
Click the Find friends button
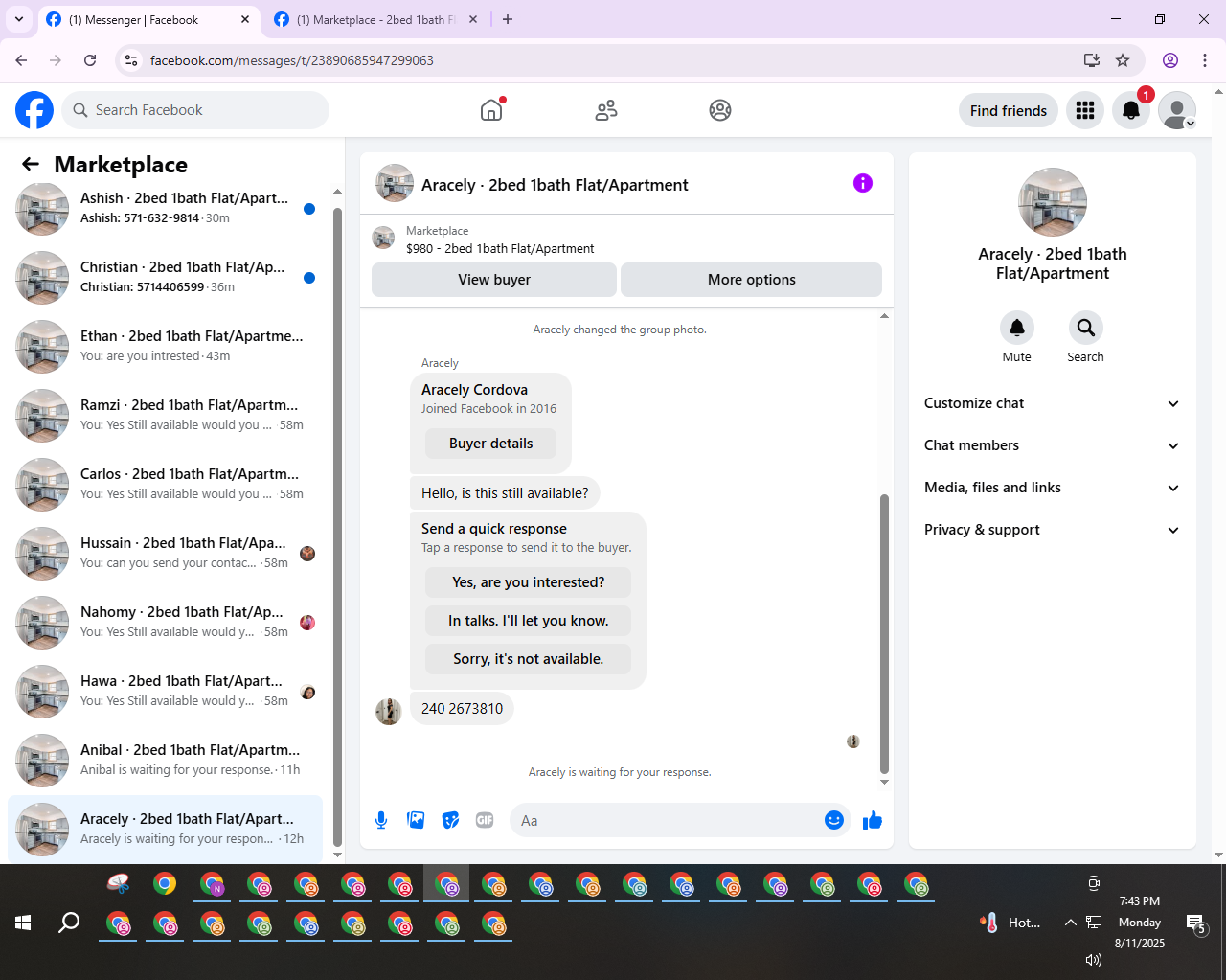click(x=1009, y=110)
